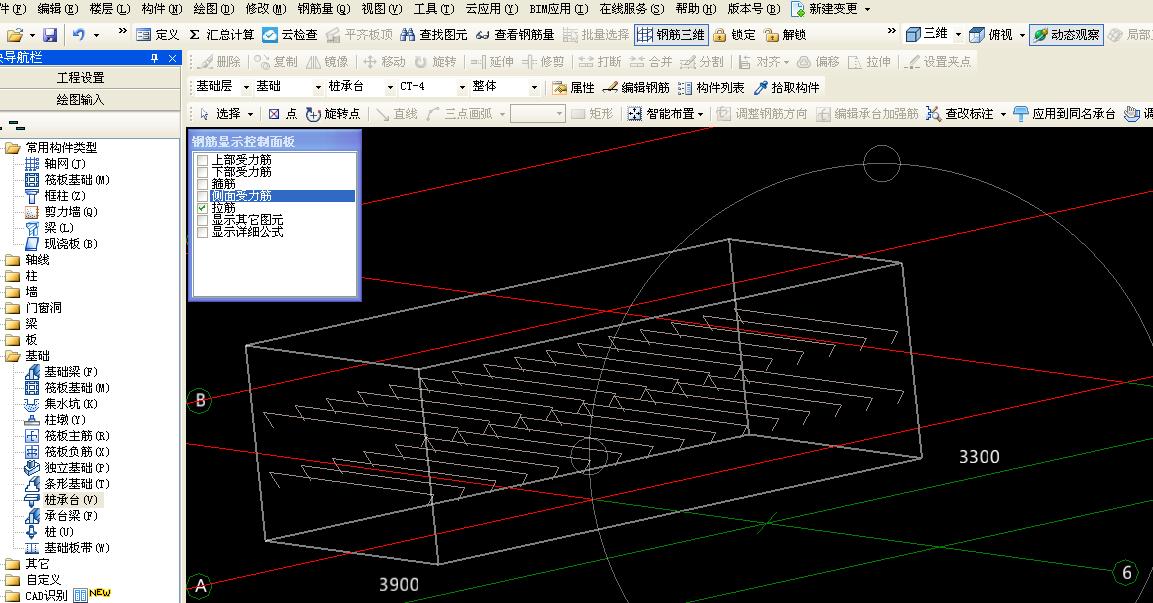This screenshot has height=603, width=1153.
Task: Open 构件列表 component list
Action: point(711,88)
